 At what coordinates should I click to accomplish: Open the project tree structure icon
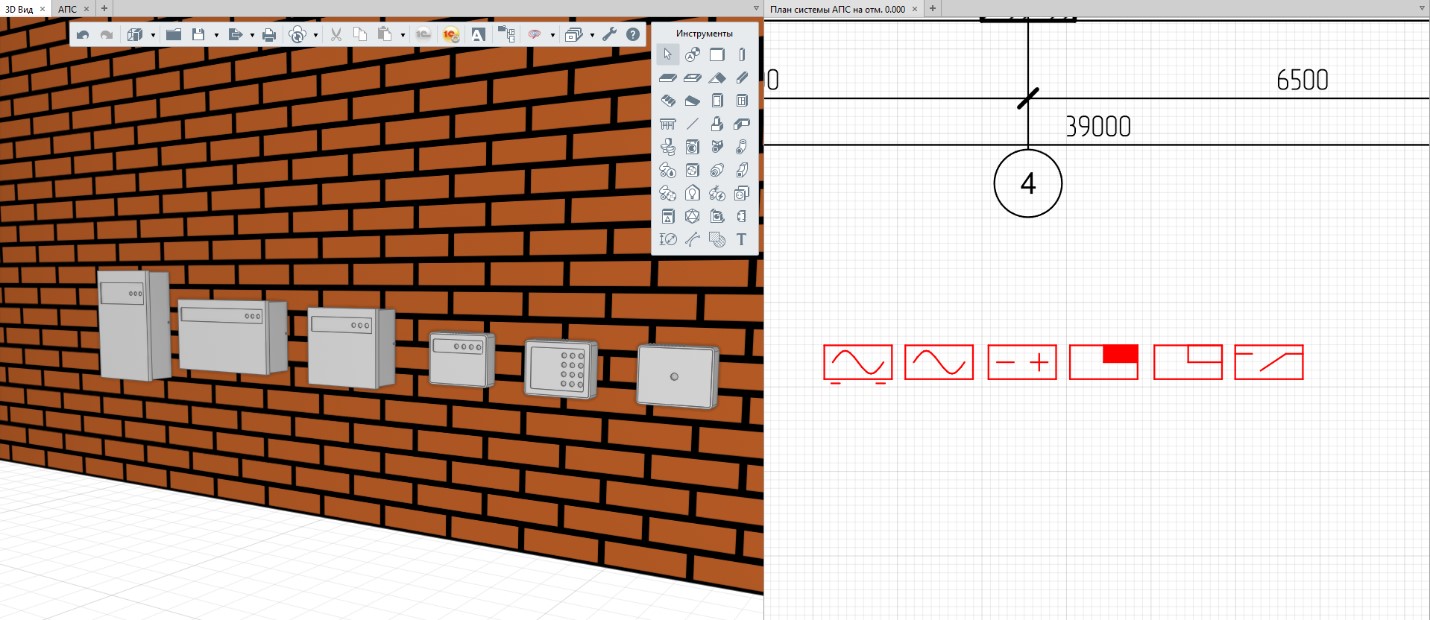pyautogui.click(x=506, y=35)
